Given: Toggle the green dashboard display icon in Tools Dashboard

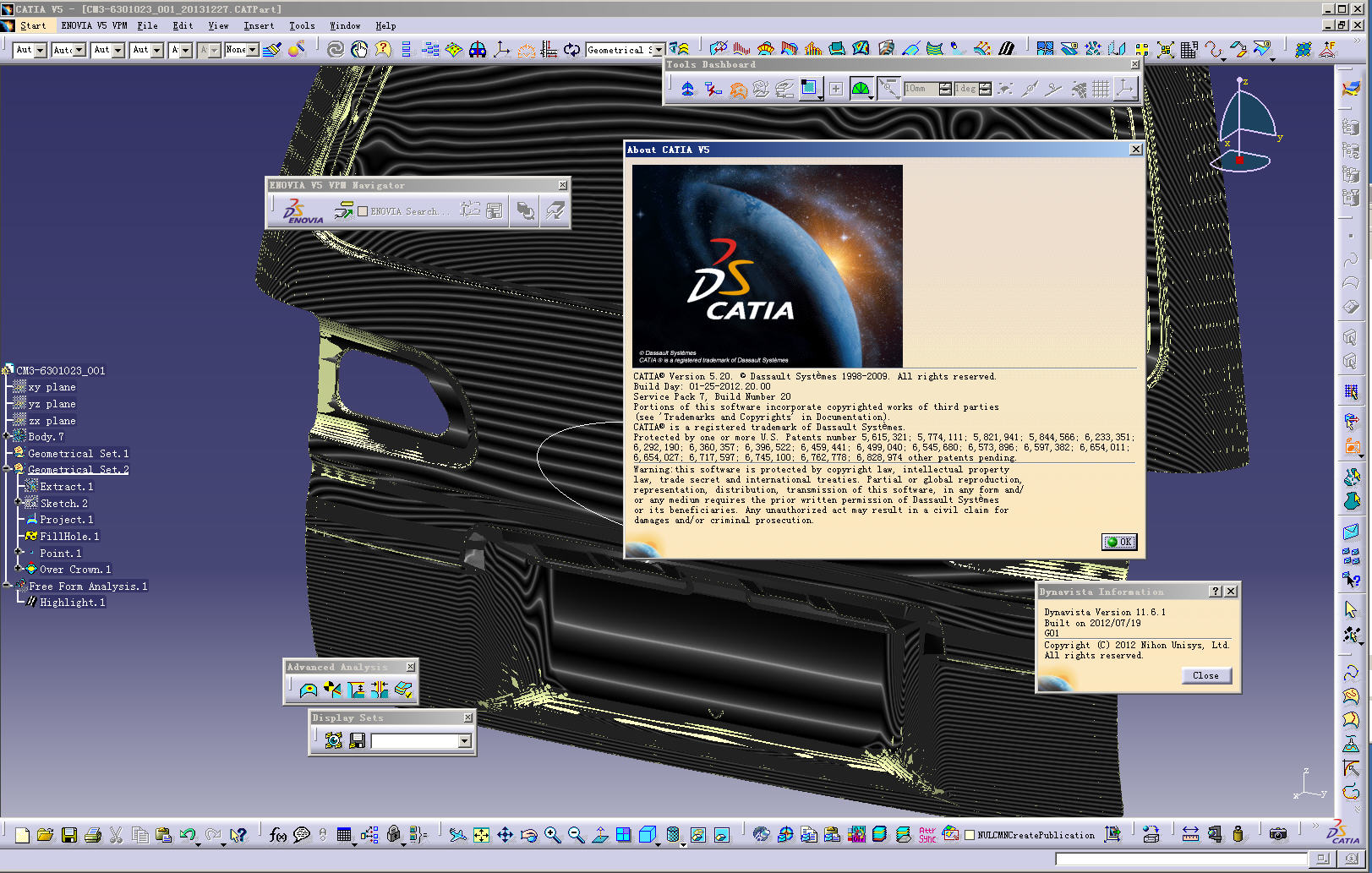Looking at the screenshot, I should pyautogui.click(x=860, y=89).
